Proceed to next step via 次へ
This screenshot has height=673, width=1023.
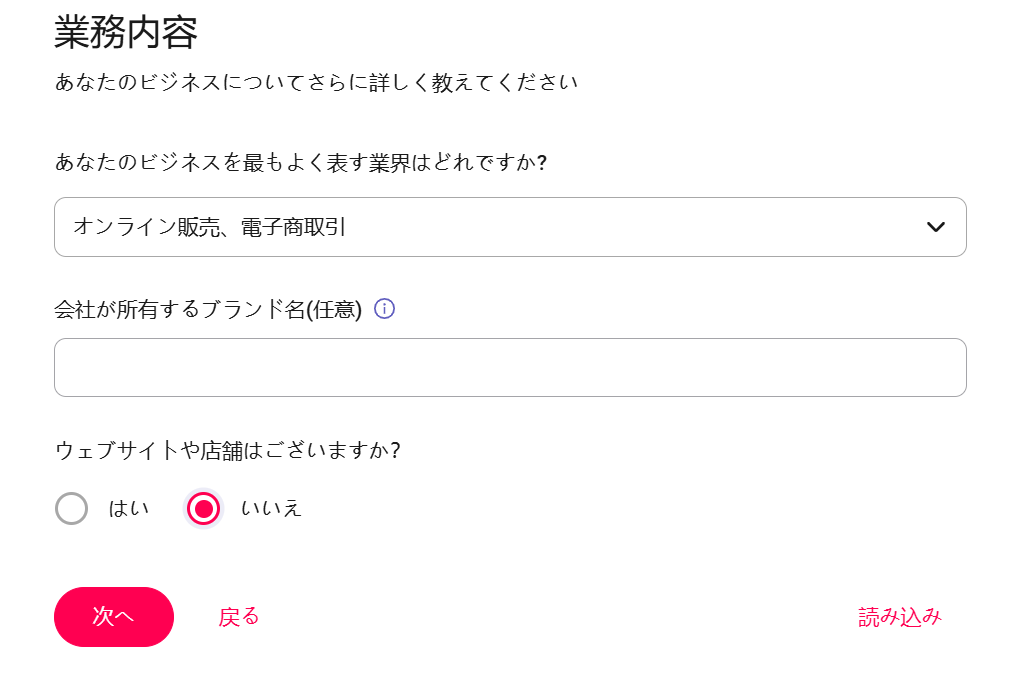pyautogui.click(x=114, y=616)
